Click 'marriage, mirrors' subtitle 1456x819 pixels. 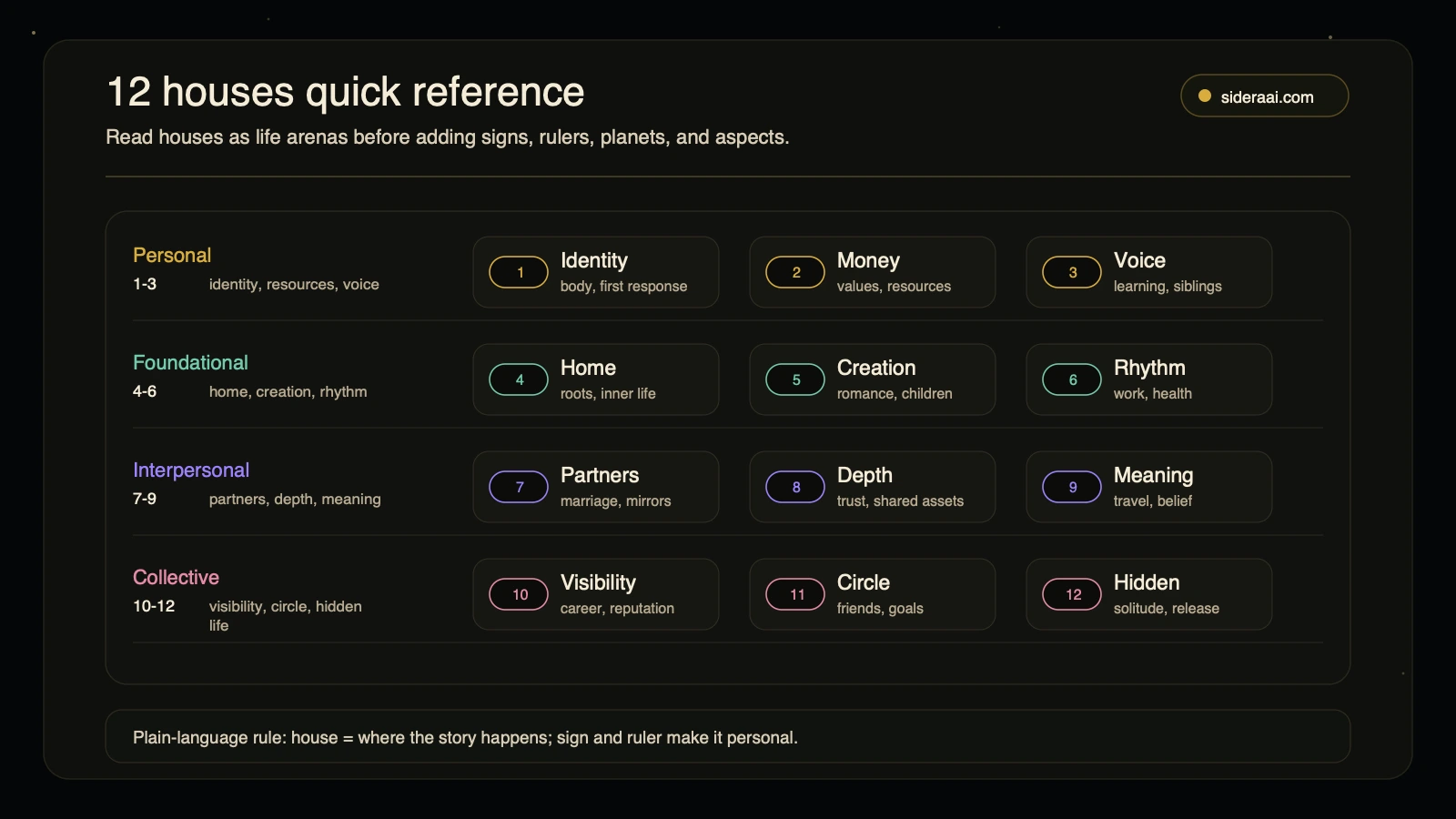[616, 500]
